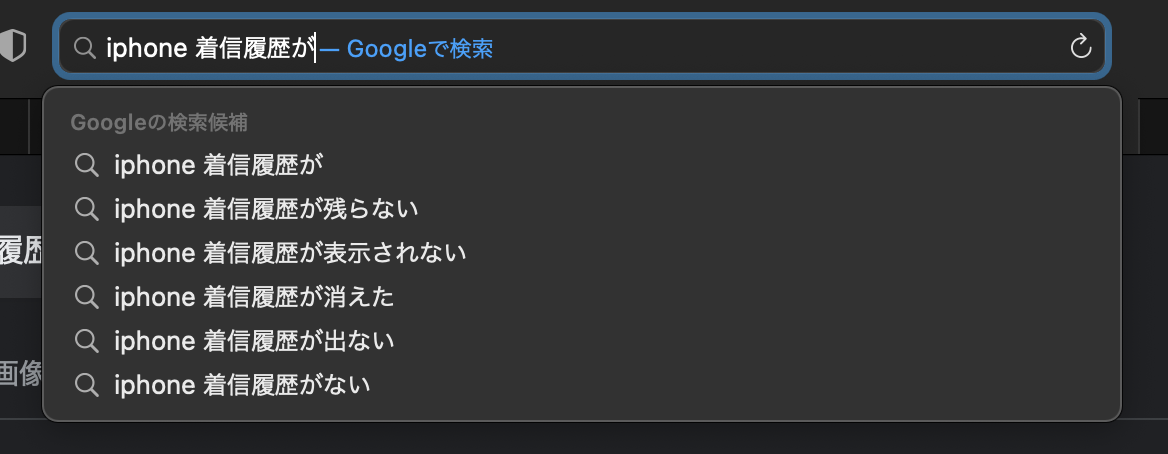Image resolution: width=1168 pixels, height=454 pixels.
Task: Click the search icon beside "着信履歴が表示されない"
Action: [87, 253]
